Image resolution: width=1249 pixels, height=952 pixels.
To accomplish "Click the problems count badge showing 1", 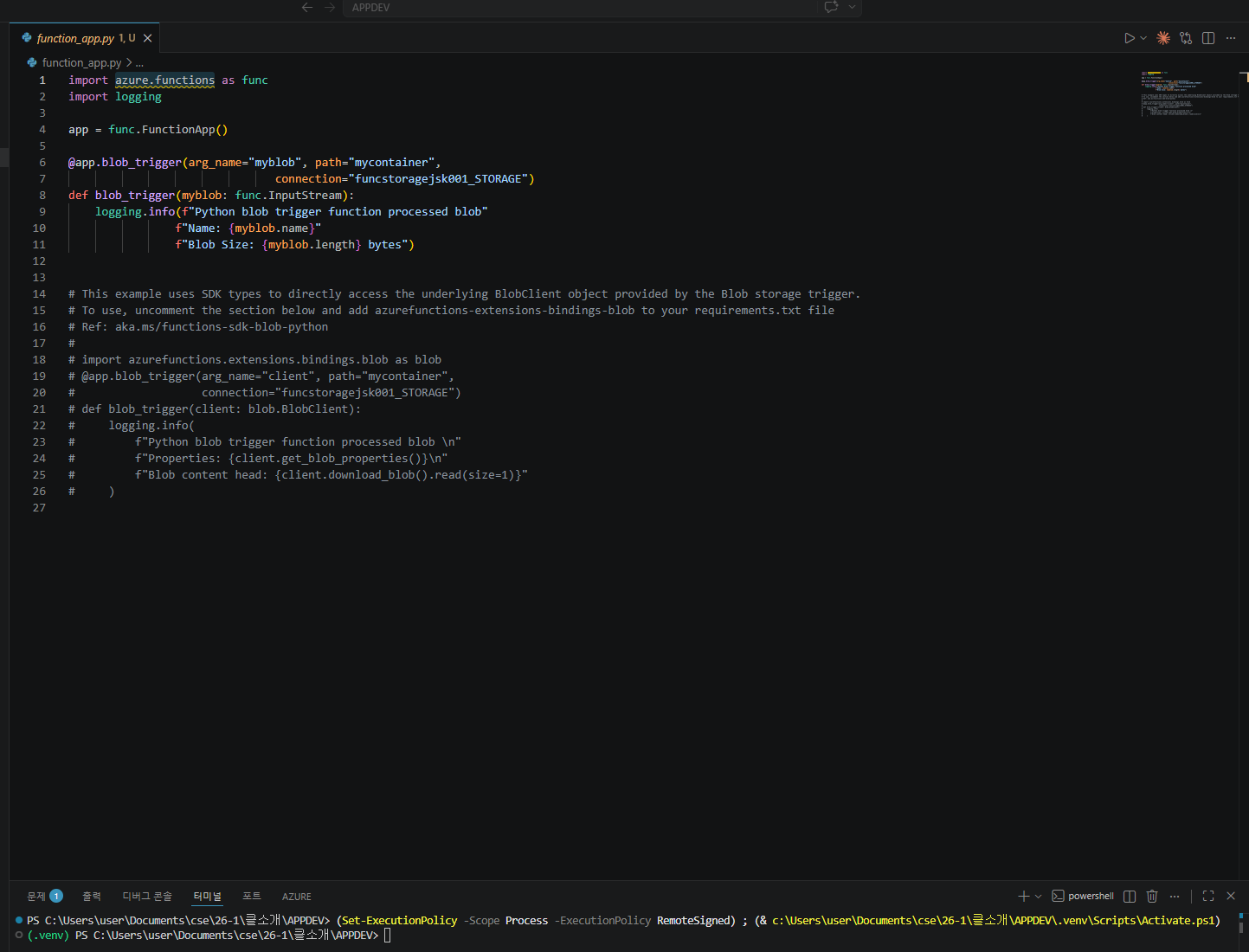I will [56, 896].
